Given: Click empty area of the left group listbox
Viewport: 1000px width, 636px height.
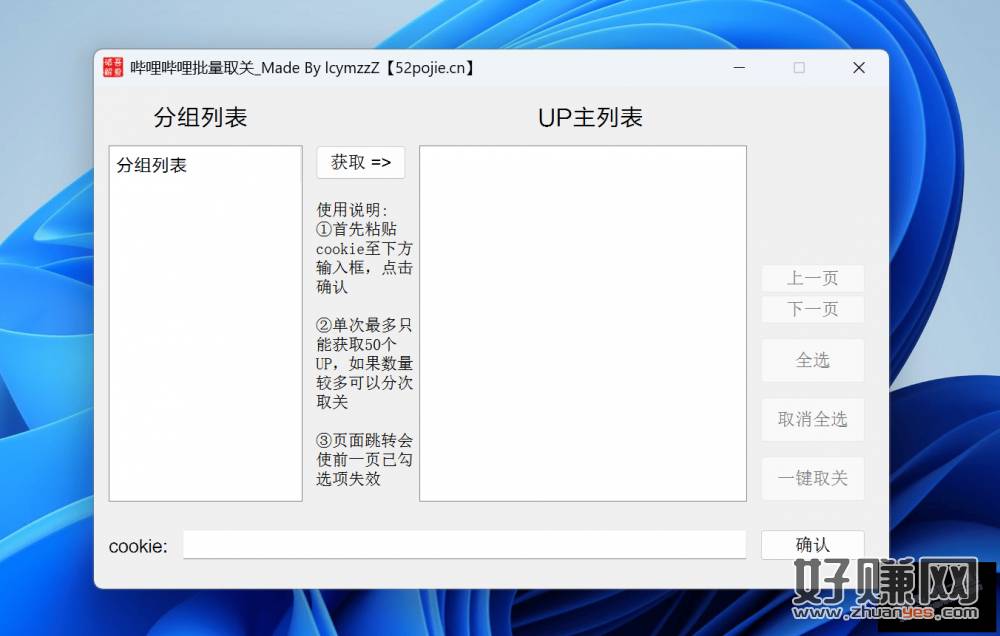Looking at the screenshot, I should [x=205, y=350].
